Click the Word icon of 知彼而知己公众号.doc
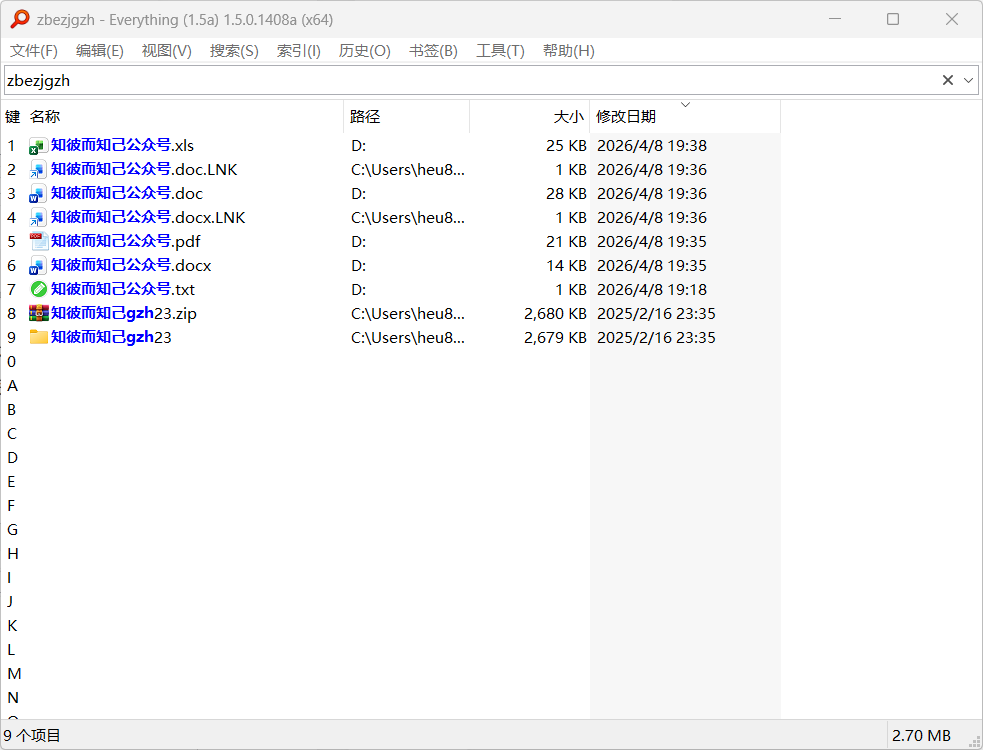983x750 pixels. (38, 194)
